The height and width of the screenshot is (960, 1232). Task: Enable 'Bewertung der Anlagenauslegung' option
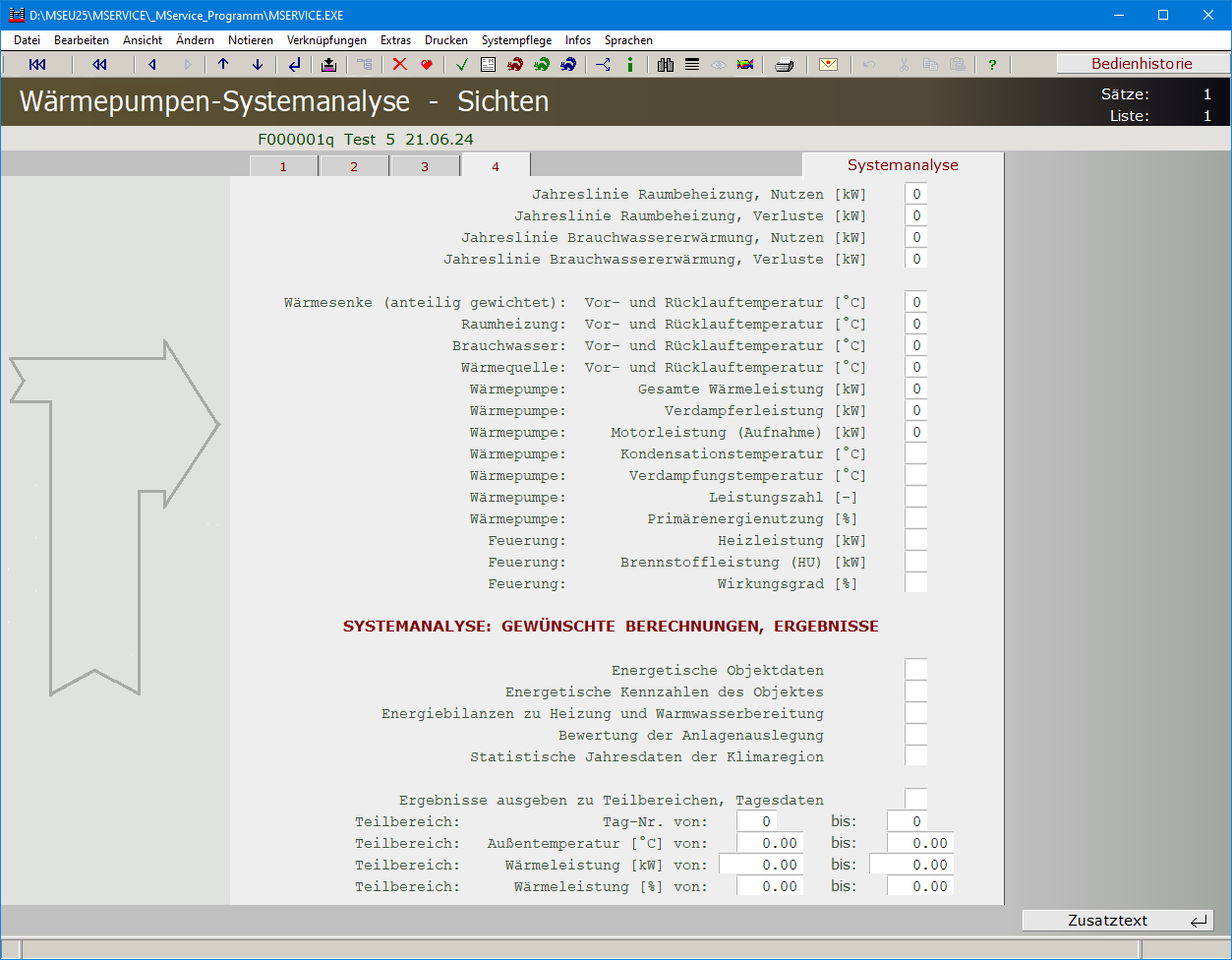[x=915, y=735]
